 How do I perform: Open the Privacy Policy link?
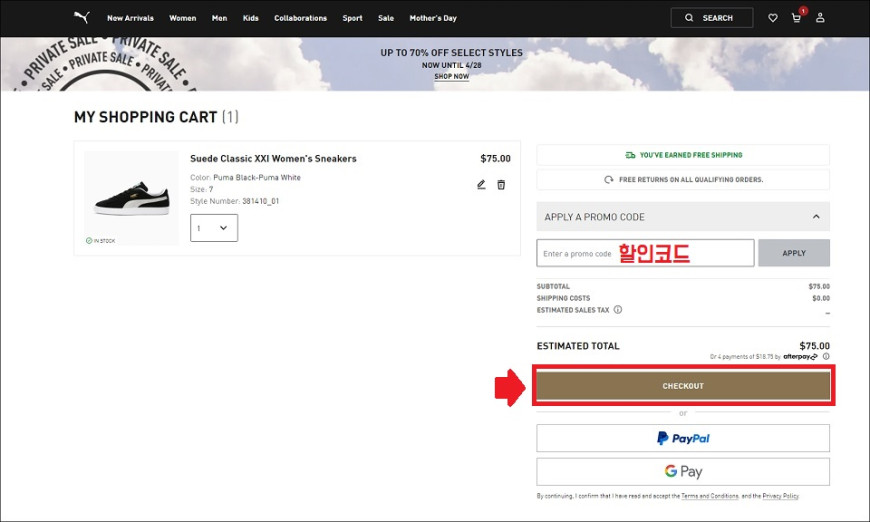[781, 496]
